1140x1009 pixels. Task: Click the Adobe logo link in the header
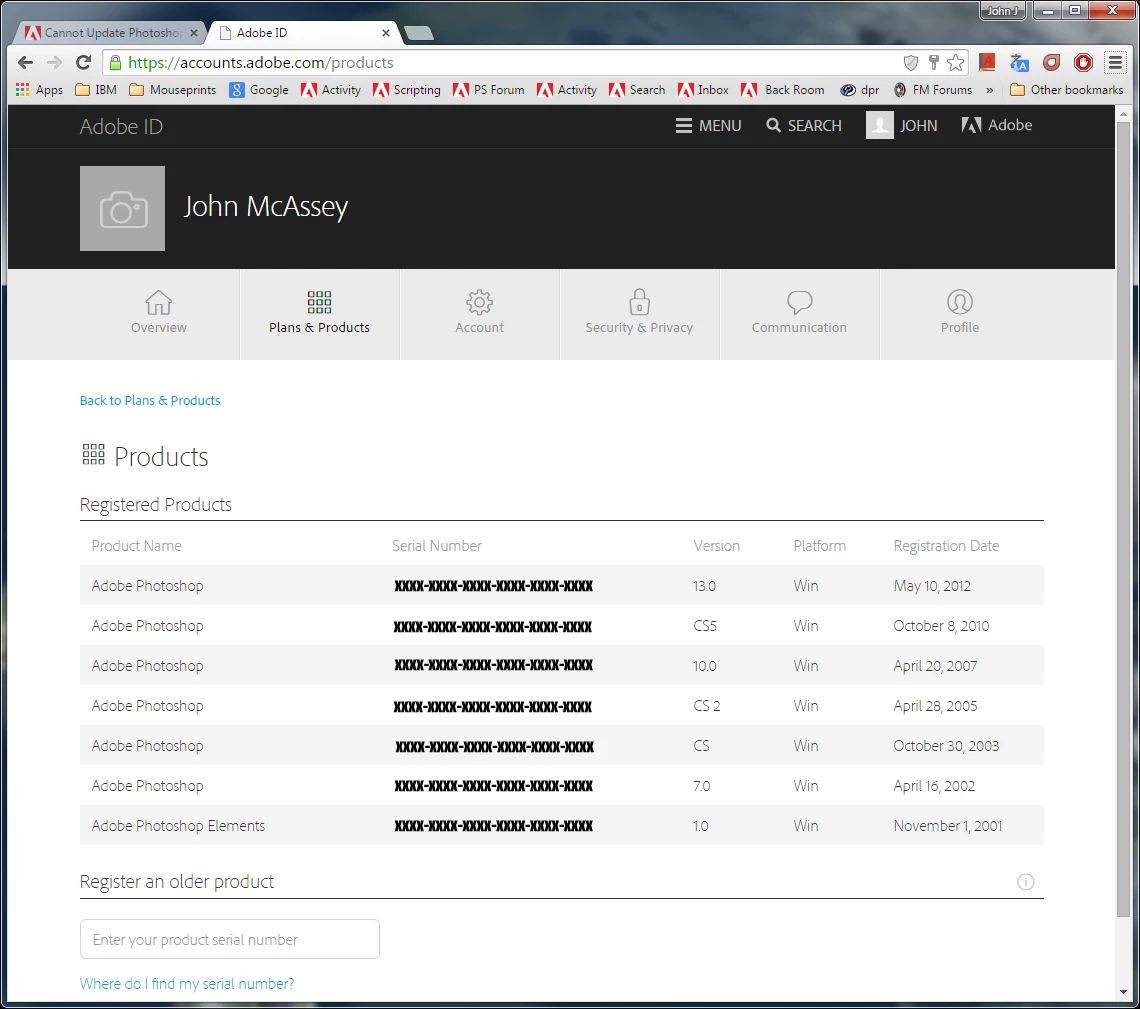[x=997, y=125]
